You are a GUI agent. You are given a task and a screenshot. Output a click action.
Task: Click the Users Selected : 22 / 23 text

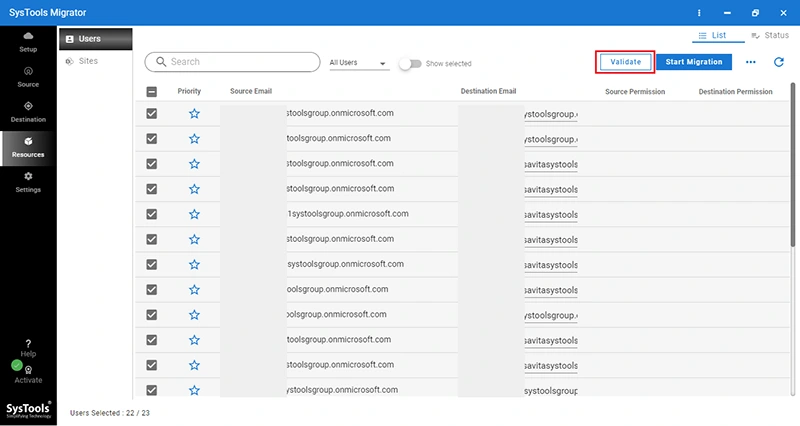pos(110,413)
